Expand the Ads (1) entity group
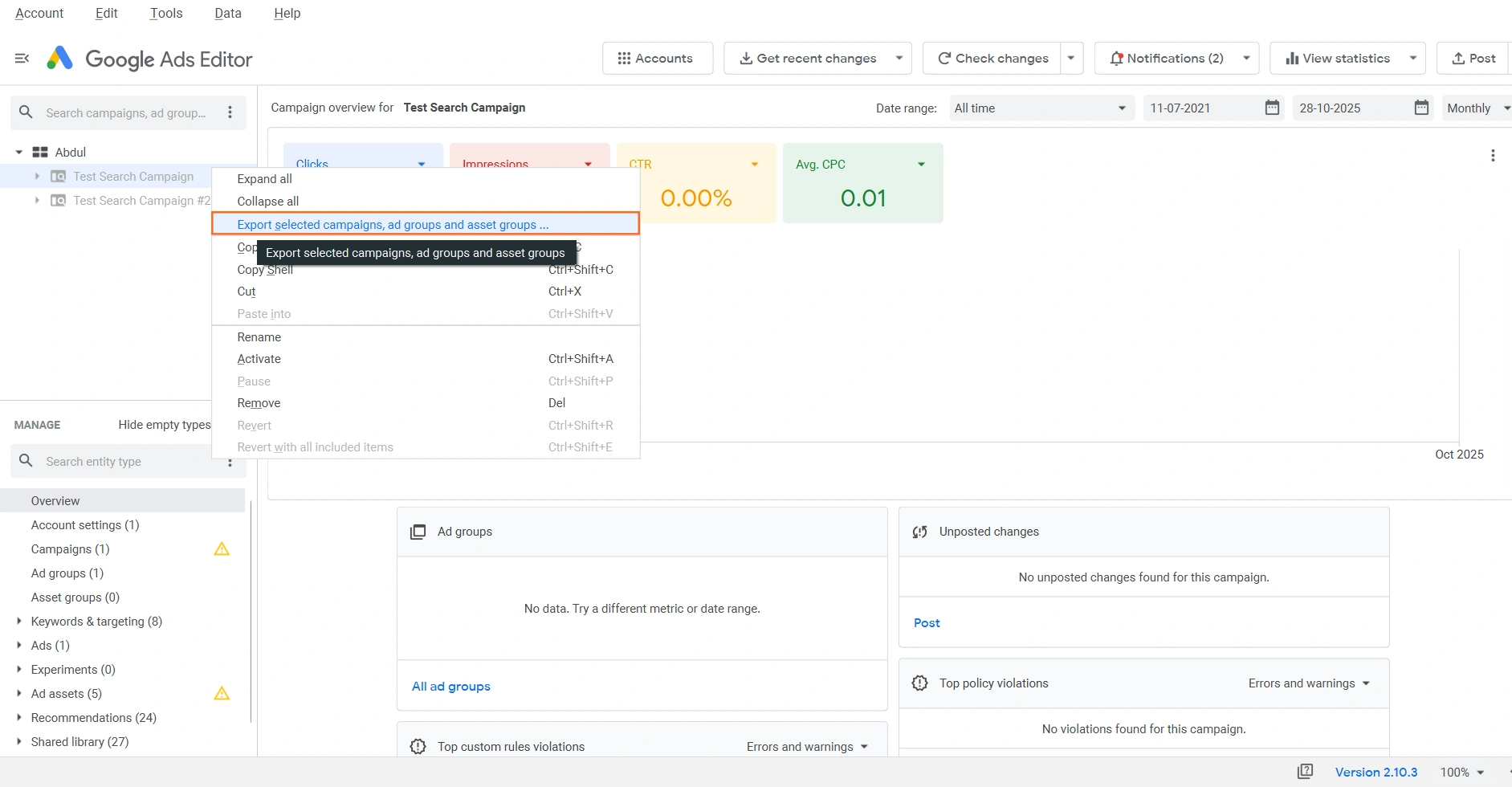The width and height of the screenshot is (1512, 787). pos(19,646)
